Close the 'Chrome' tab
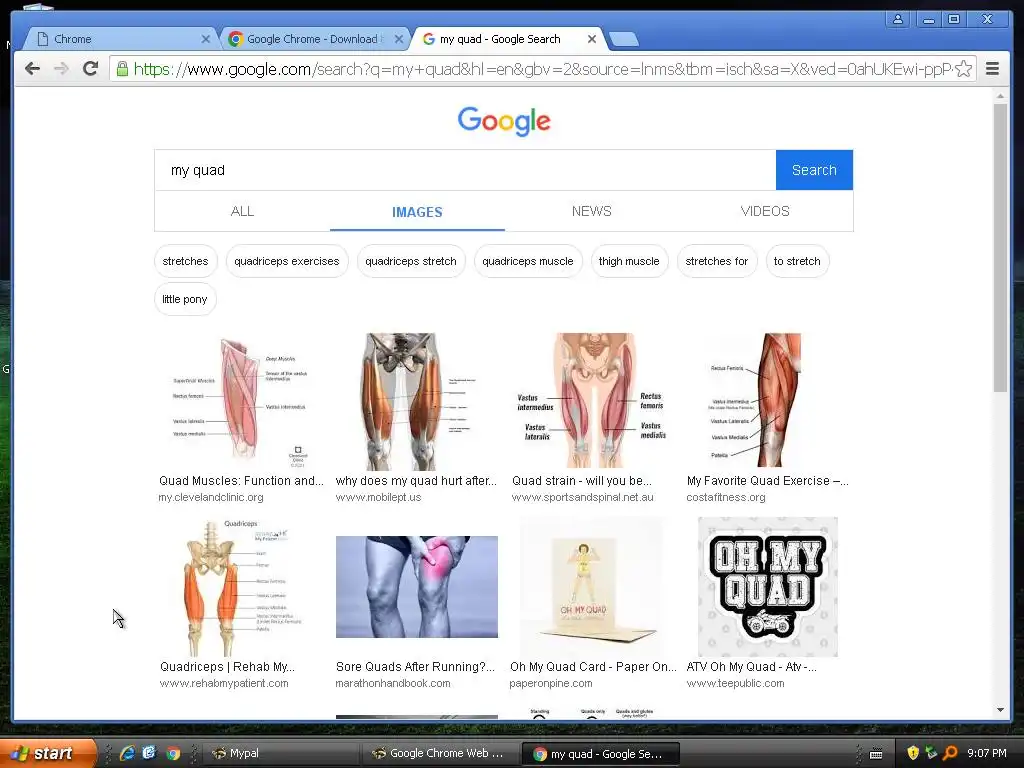Viewport: 1024px width, 768px height. click(x=205, y=39)
